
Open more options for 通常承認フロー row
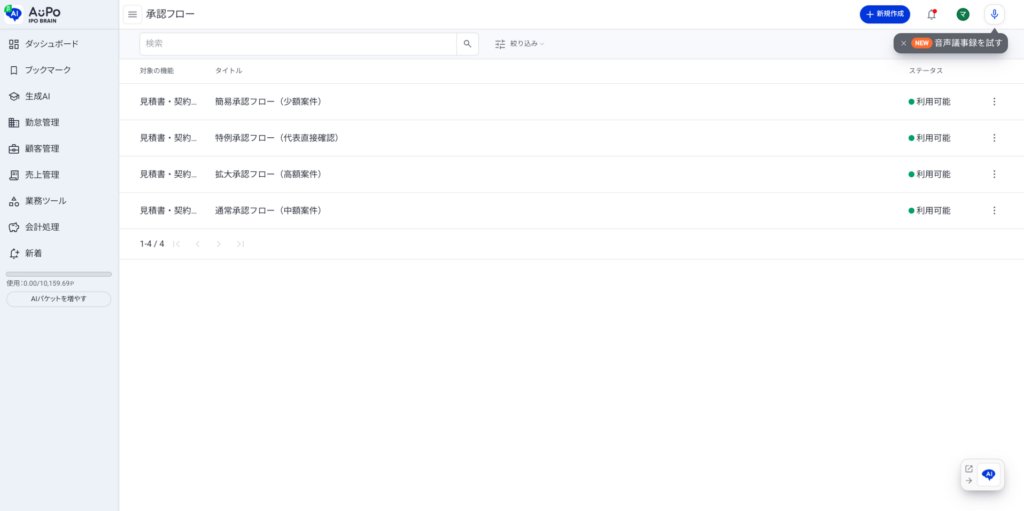coord(994,211)
